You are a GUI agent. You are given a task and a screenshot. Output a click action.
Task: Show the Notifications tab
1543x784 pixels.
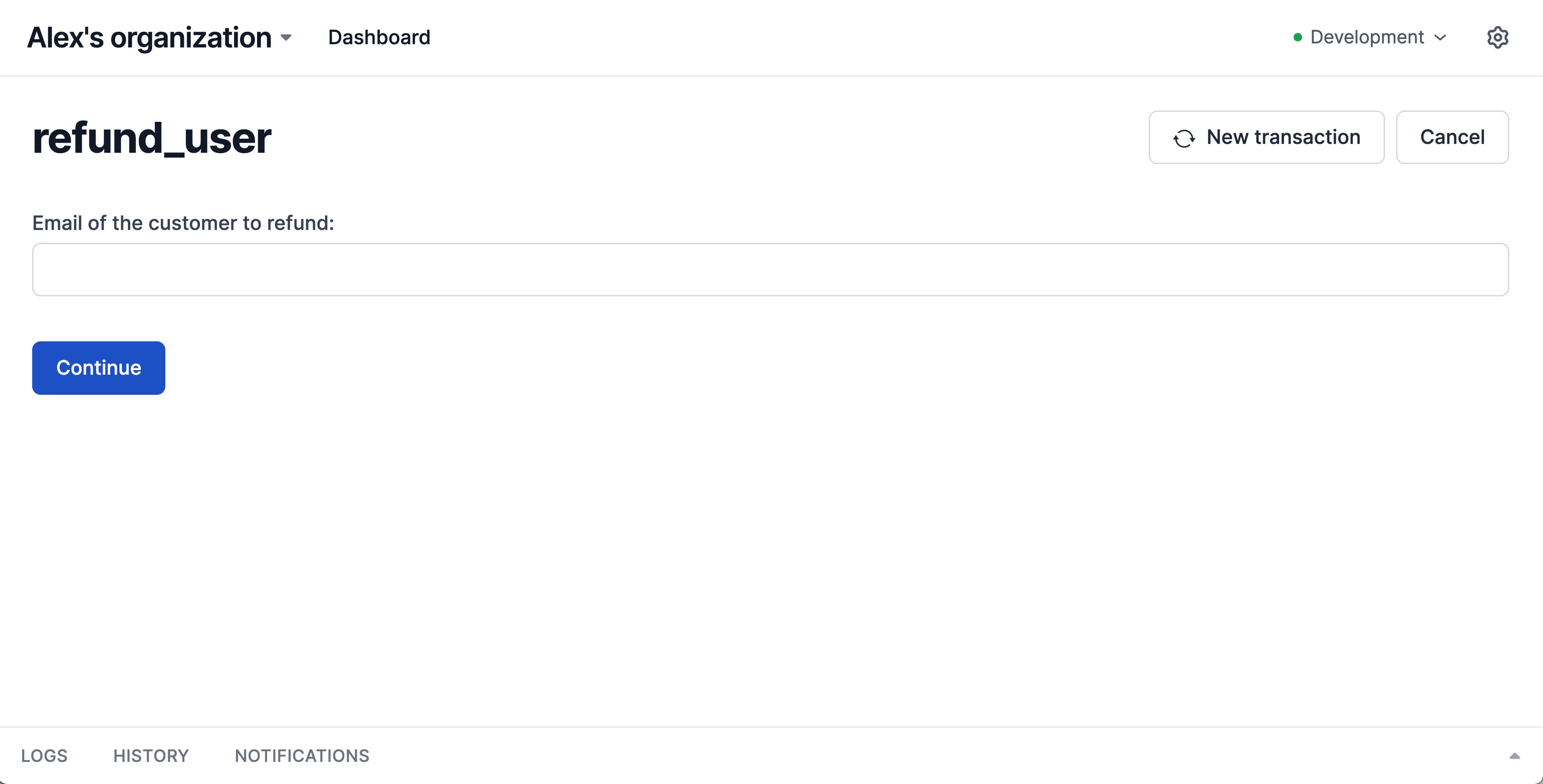pyautogui.click(x=302, y=756)
